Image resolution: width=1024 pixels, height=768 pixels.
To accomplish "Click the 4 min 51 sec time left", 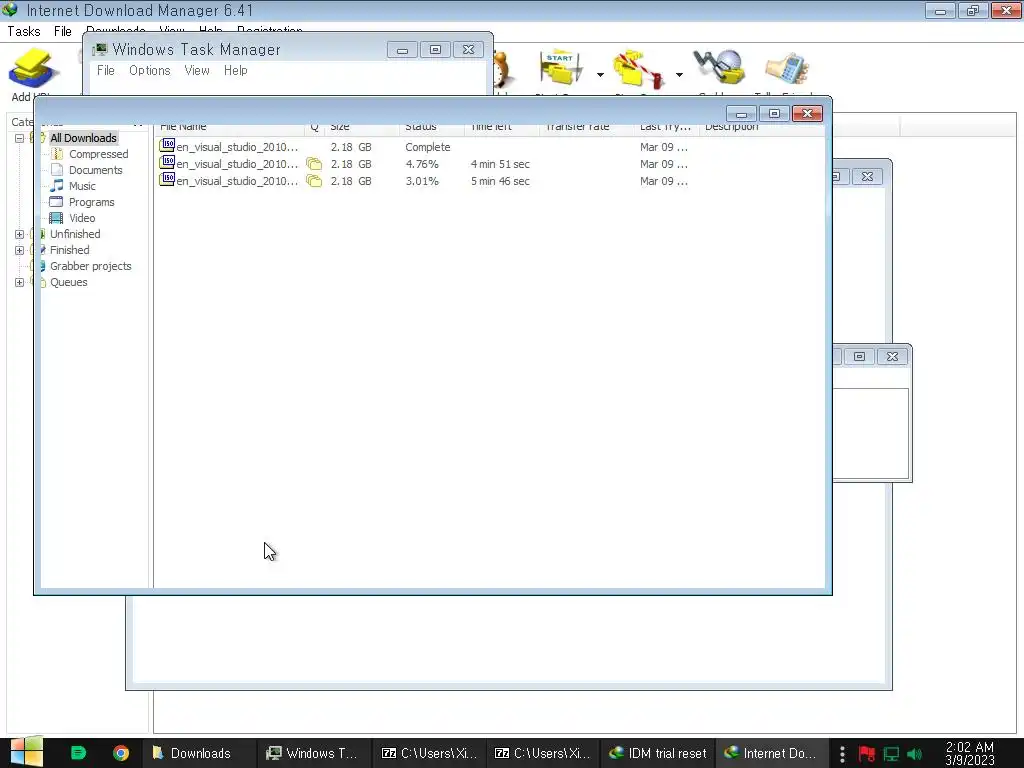I will [500, 164].
